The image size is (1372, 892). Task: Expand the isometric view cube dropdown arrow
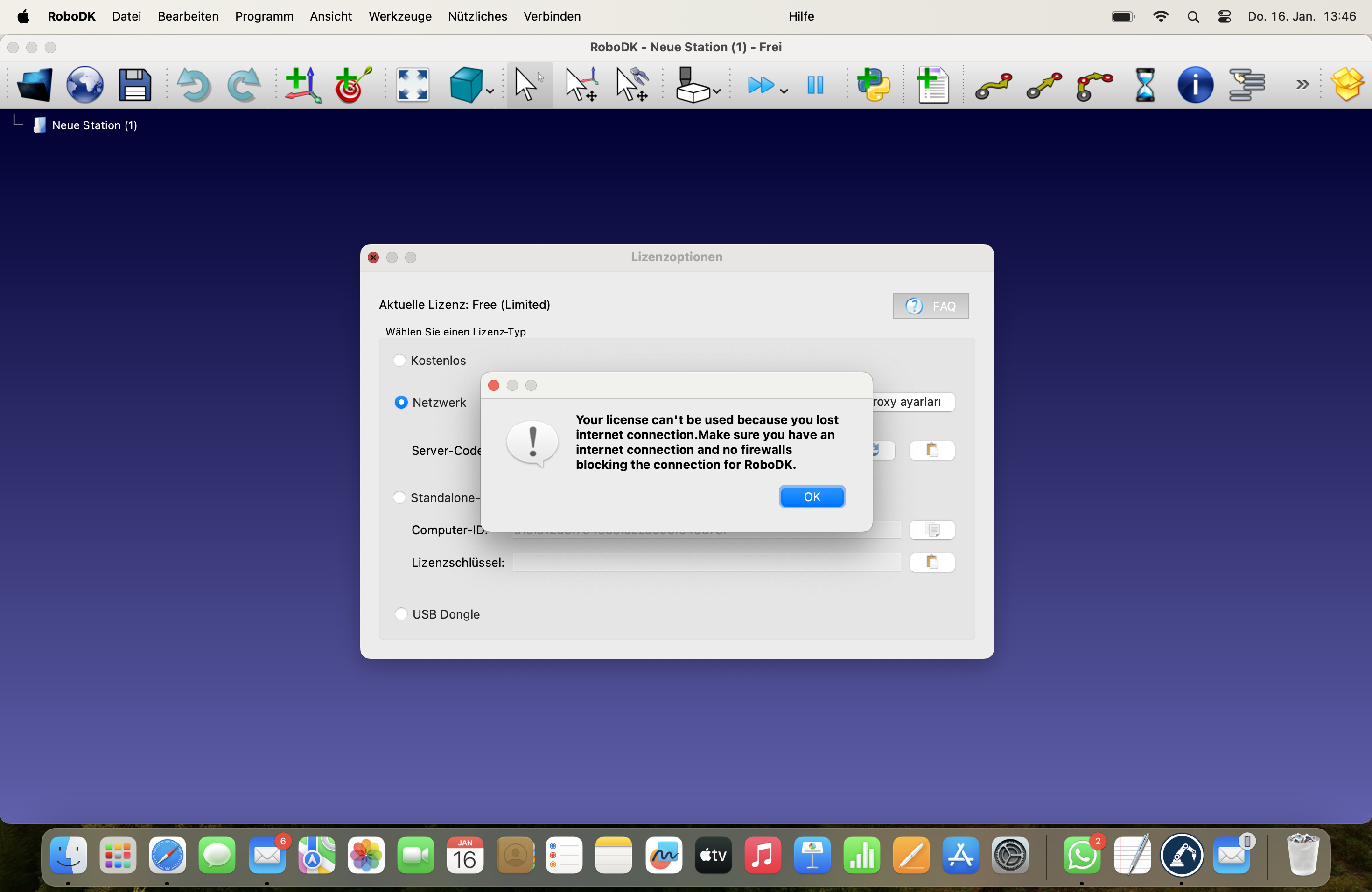point(490,91)
